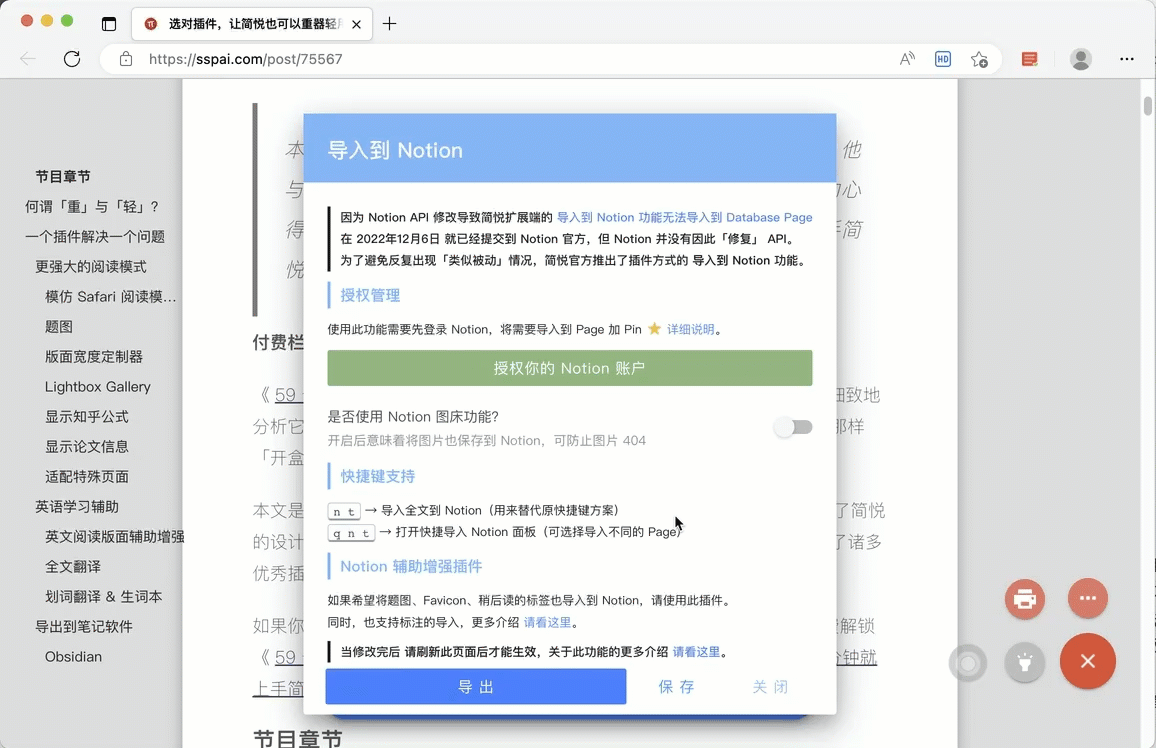Click the red printer floating button

1025,600
